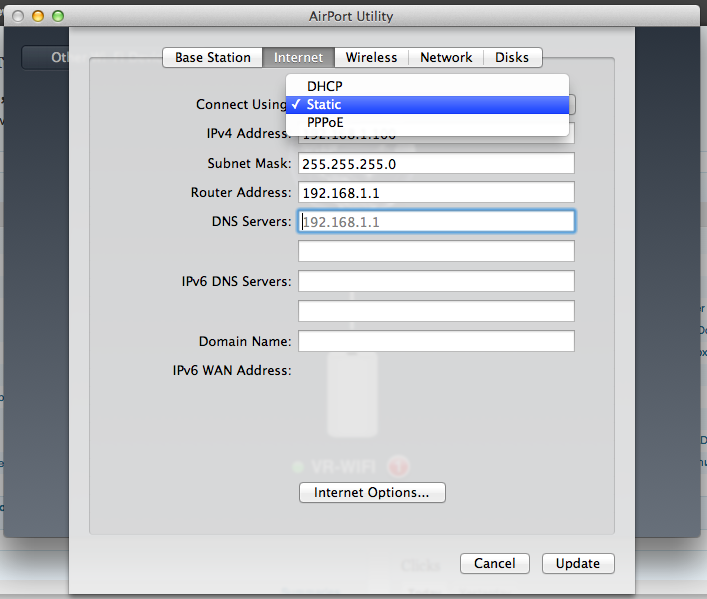The width and height of the screenshot is (707, 599).
Task: Click the second IPv6 DNS Servers field
Action: pyautogui.click(x=436, y=311)
